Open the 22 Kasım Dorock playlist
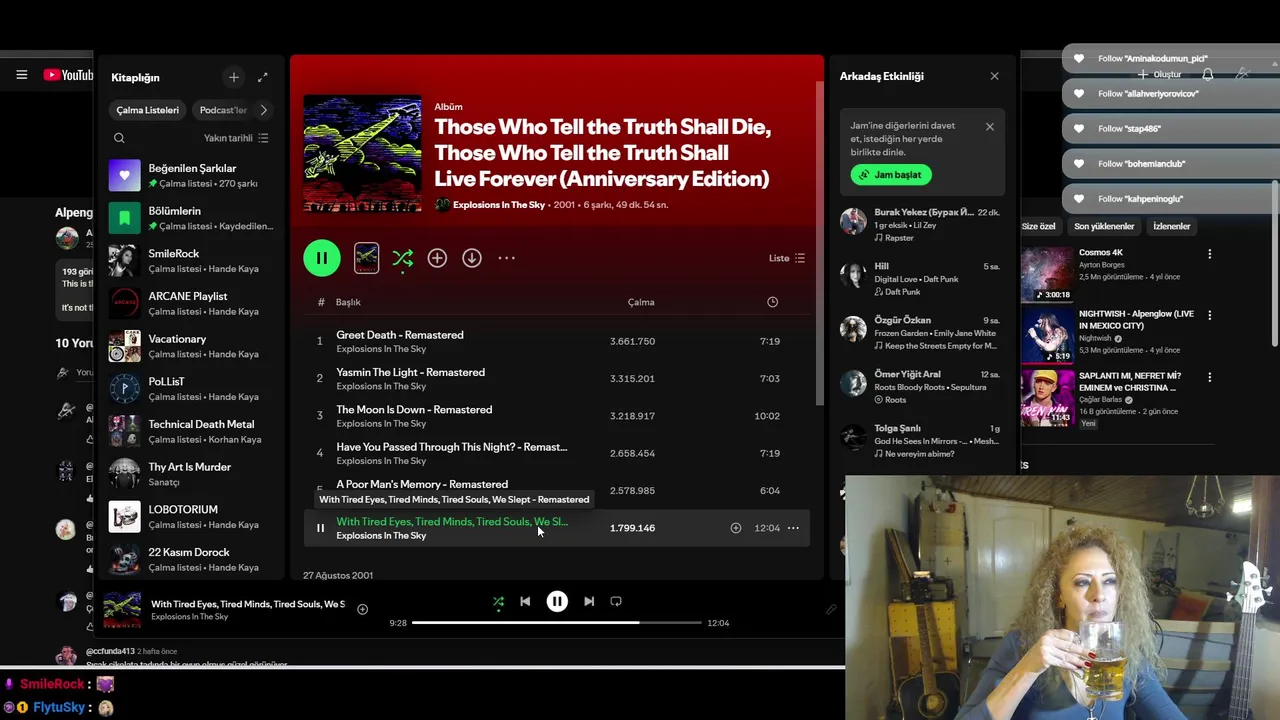The image size is (1280, 720). tap(191, 559)
